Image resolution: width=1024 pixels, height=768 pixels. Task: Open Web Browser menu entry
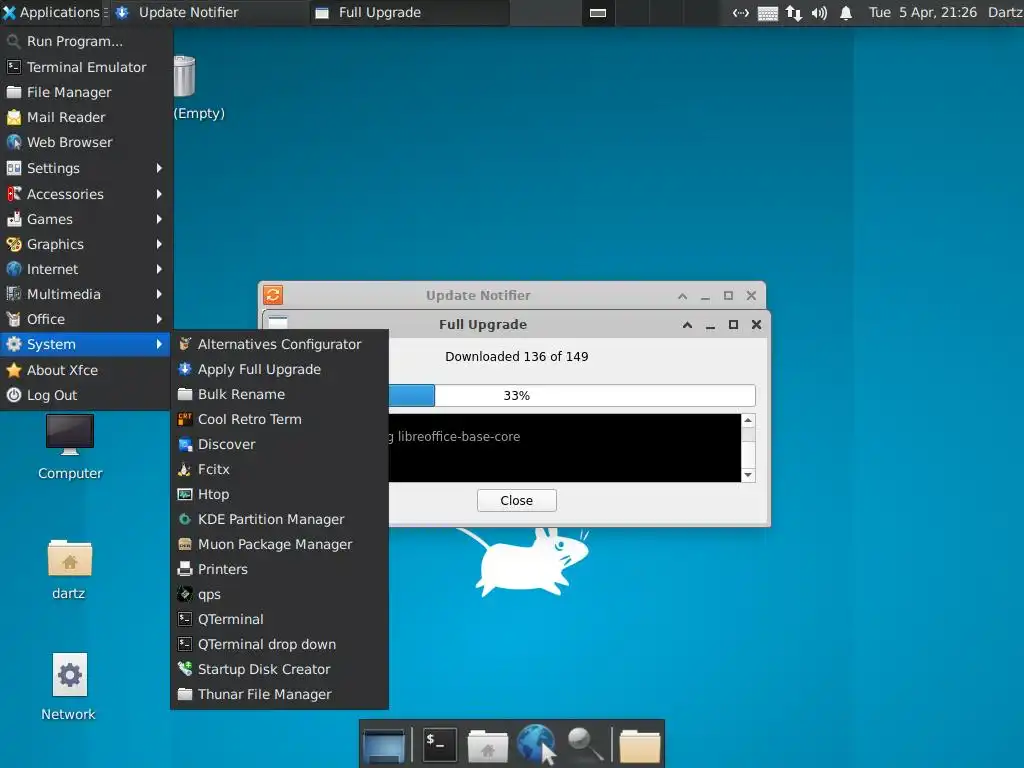point(85,142)
